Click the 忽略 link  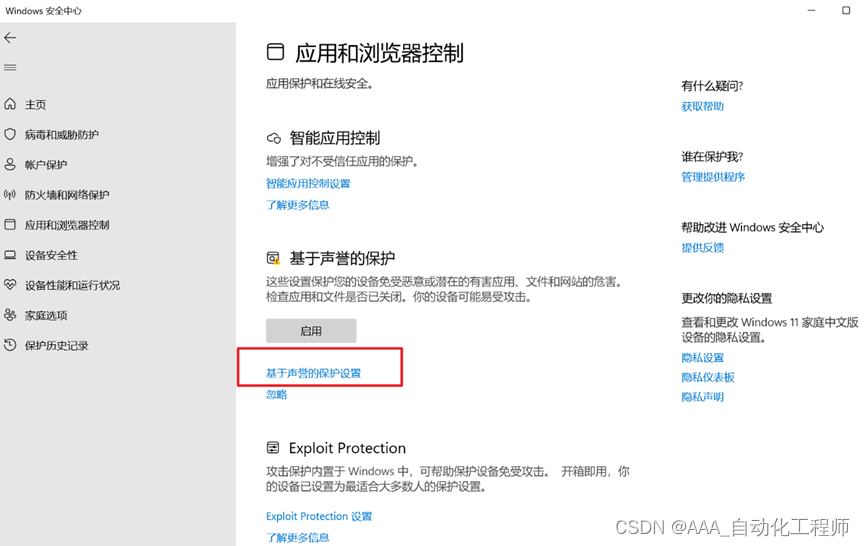pos(276,394)
